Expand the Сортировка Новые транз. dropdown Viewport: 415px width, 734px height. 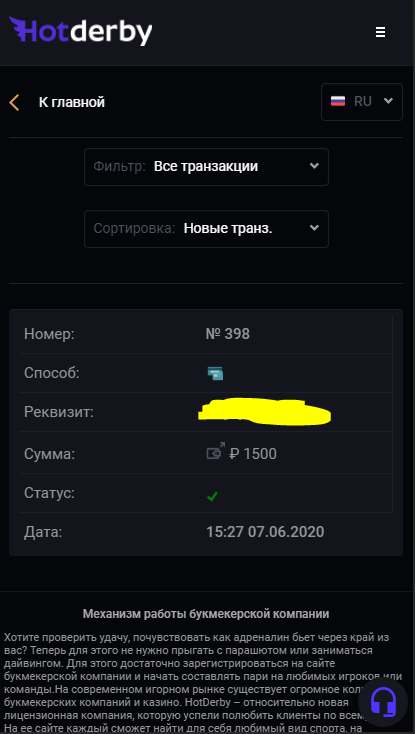click(206, 229)
